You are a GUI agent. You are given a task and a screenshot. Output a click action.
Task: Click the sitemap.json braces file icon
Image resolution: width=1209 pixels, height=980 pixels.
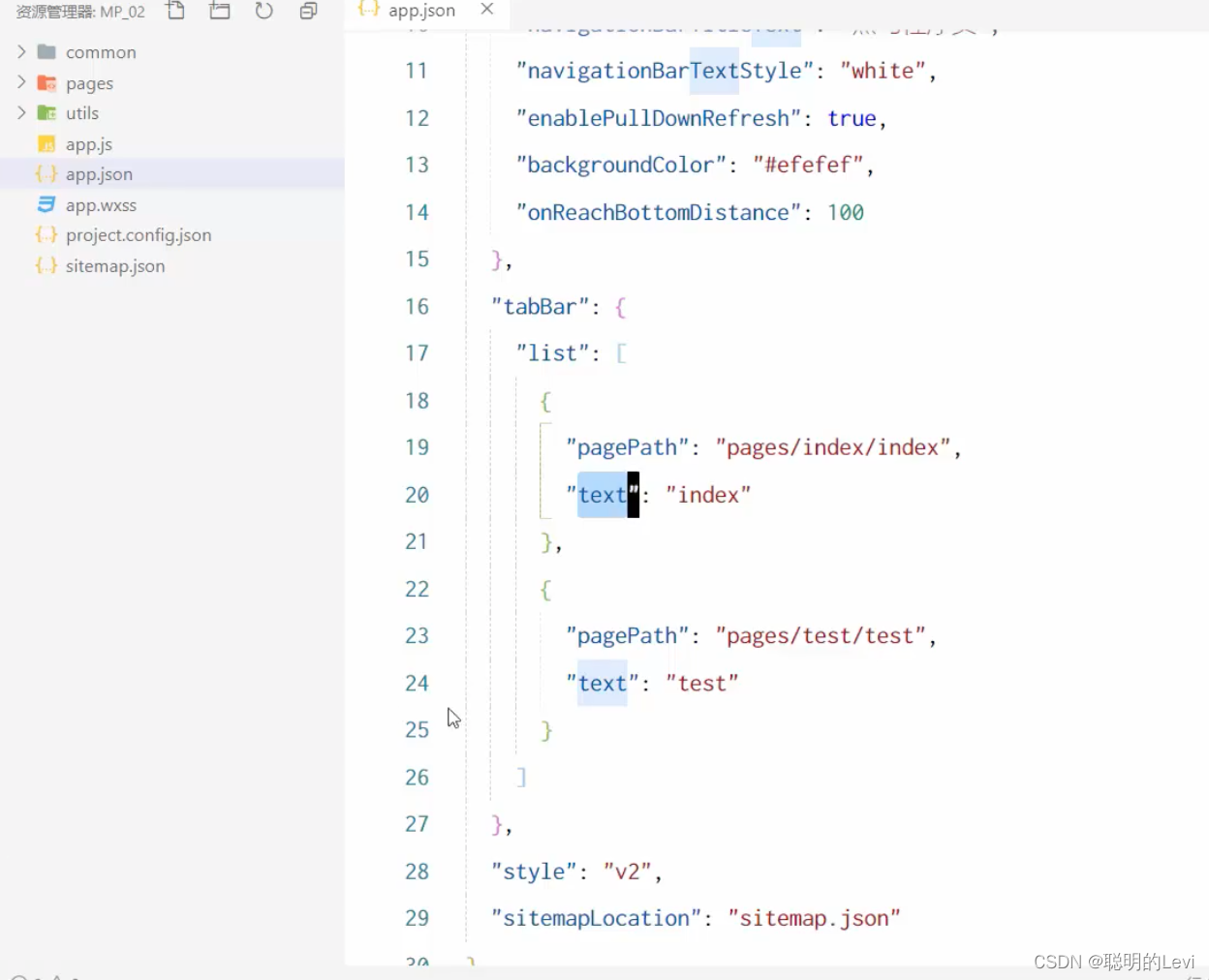point(46,265)
